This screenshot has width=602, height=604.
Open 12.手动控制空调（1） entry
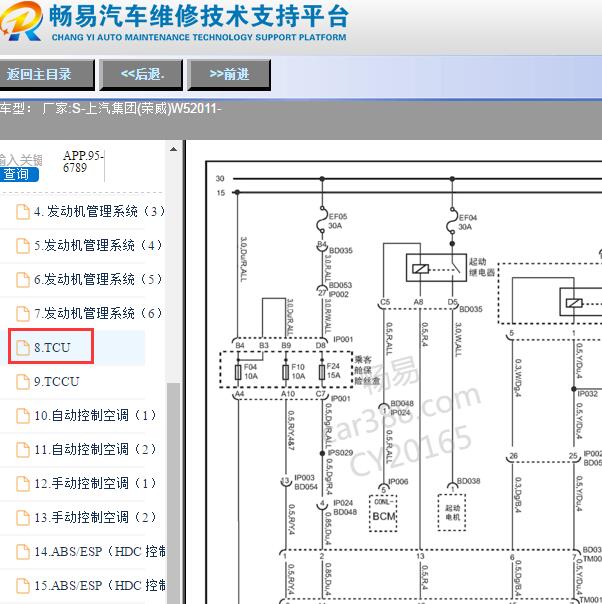click(95, 483)
